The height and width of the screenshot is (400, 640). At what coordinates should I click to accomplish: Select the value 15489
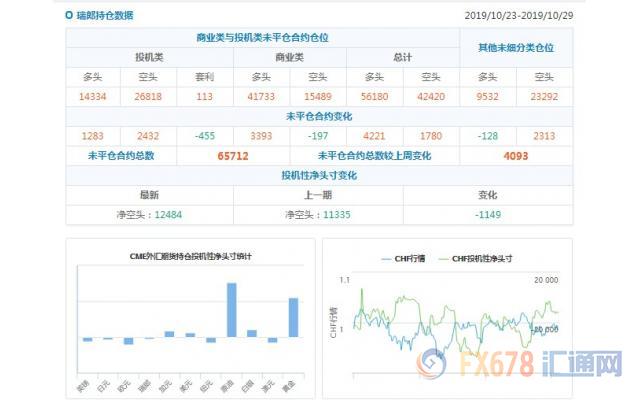[x=318, y=97]
